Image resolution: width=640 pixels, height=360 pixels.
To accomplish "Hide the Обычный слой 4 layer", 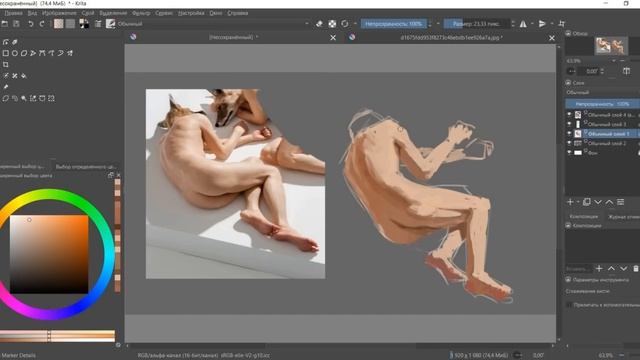I will tap(569, 115).
